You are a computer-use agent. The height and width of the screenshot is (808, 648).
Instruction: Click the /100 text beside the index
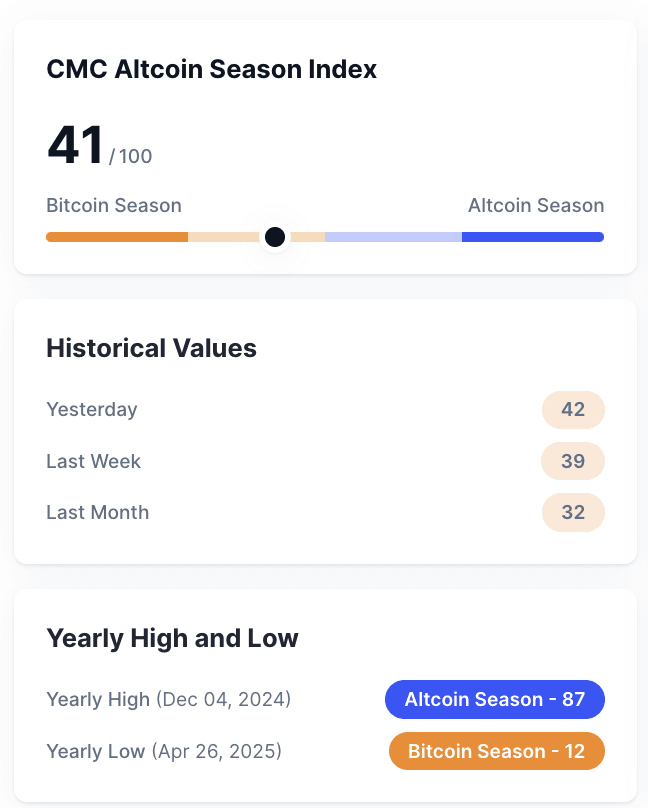point(131,156)
